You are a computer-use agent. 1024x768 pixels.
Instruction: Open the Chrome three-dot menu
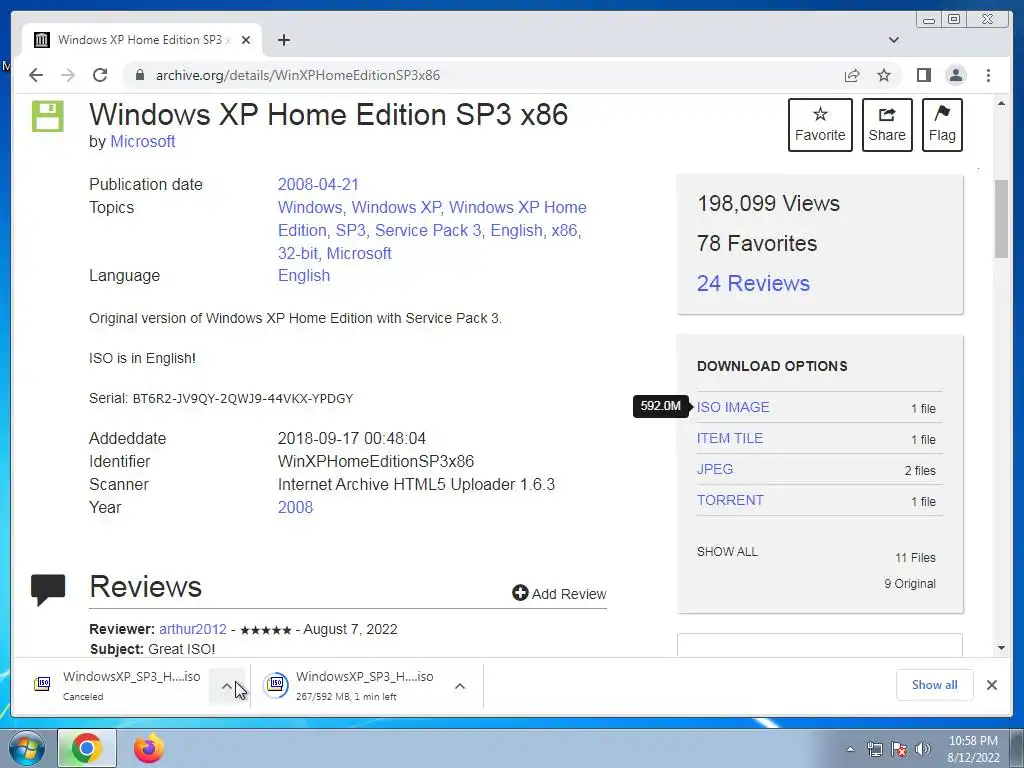tap(989, 75)
